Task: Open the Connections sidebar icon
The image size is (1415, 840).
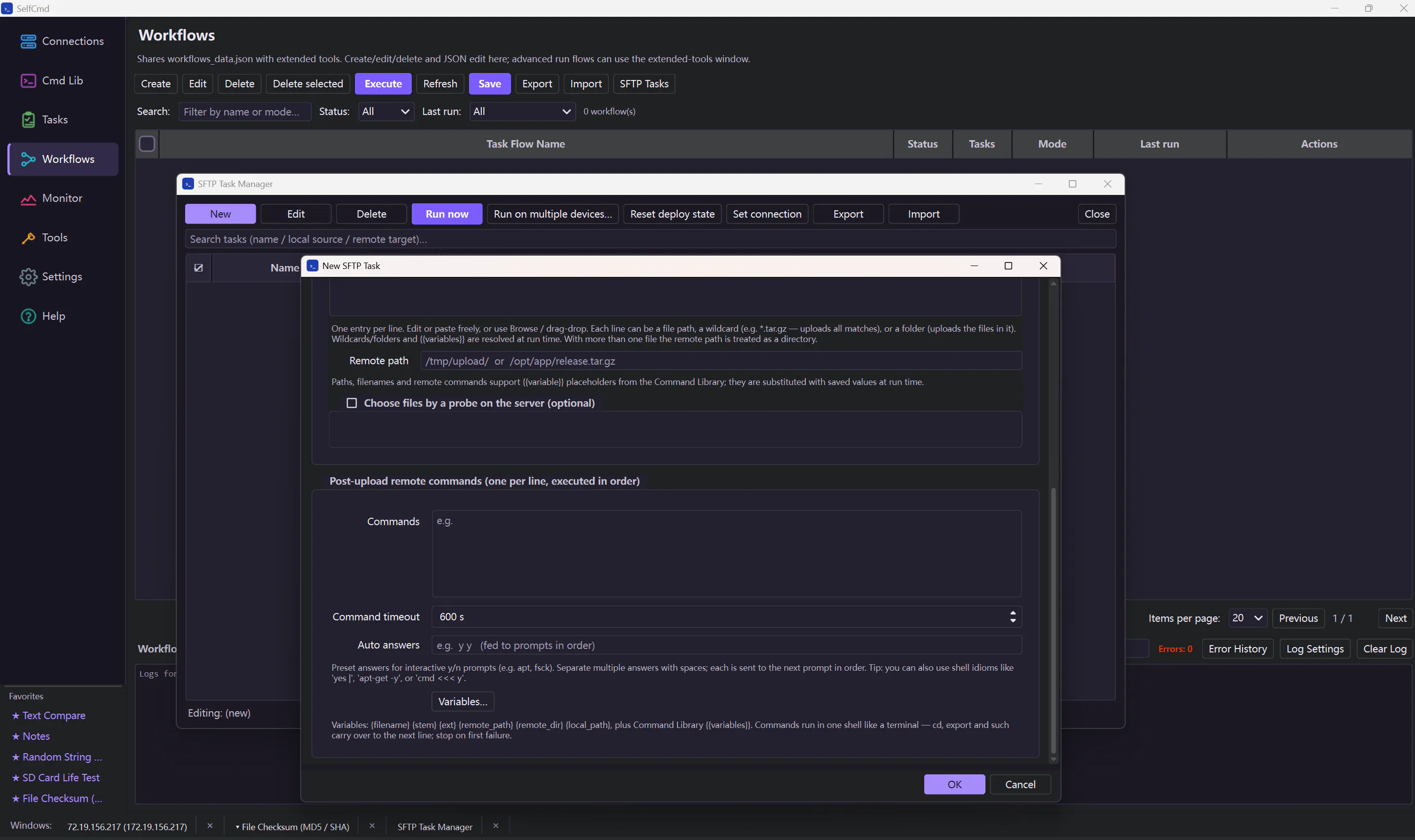Action: [x=28, y=41]
